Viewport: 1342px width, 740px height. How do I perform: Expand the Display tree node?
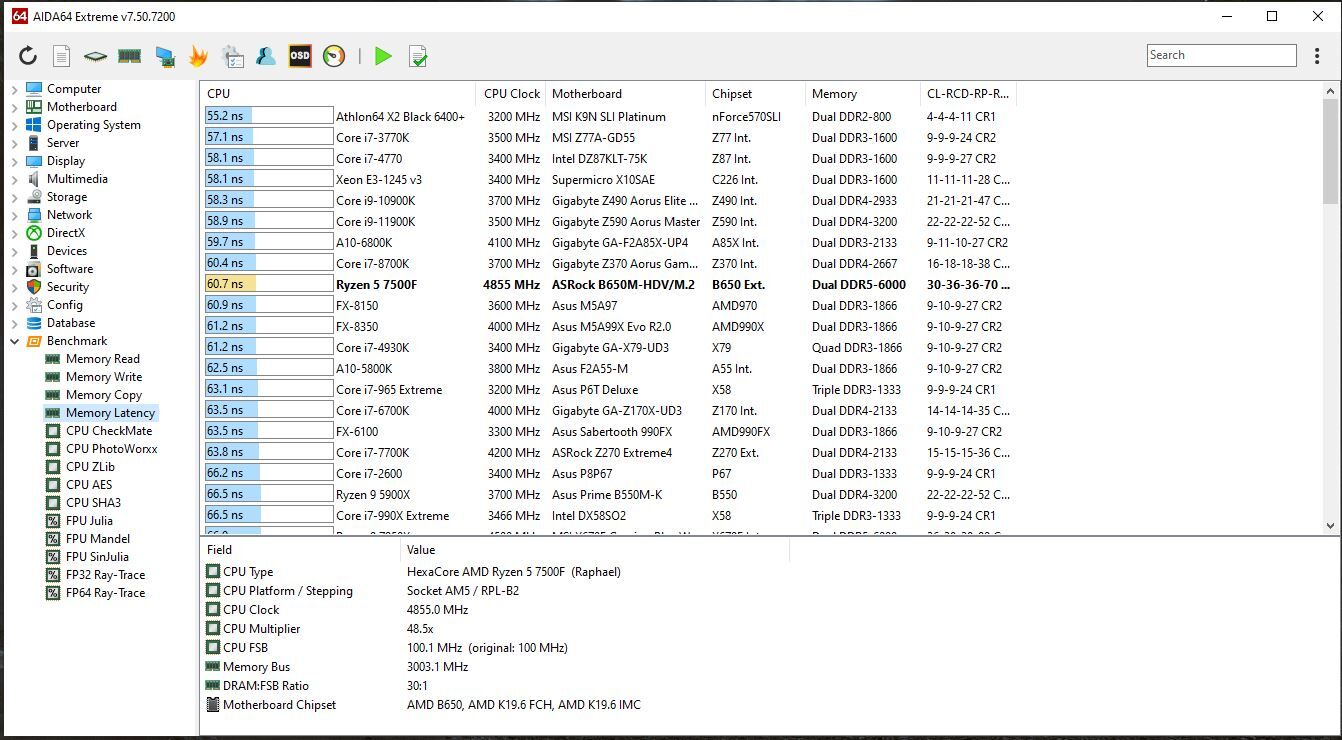tap(15, 161)
